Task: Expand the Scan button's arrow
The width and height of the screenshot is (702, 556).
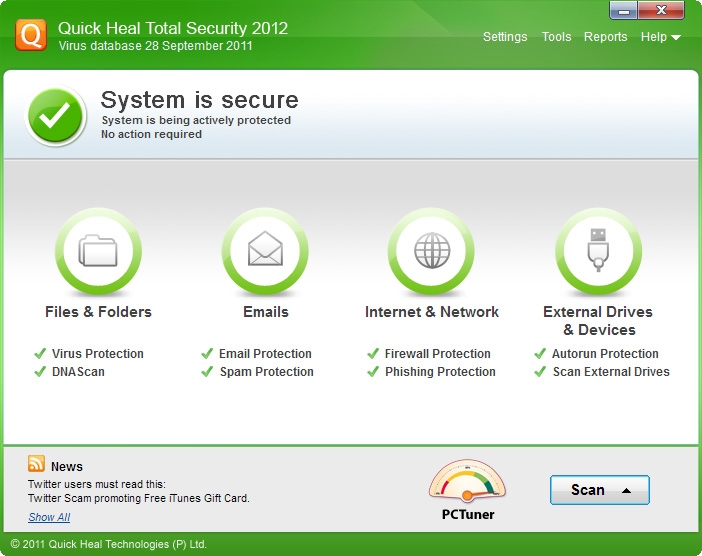Action: point(627,491)
